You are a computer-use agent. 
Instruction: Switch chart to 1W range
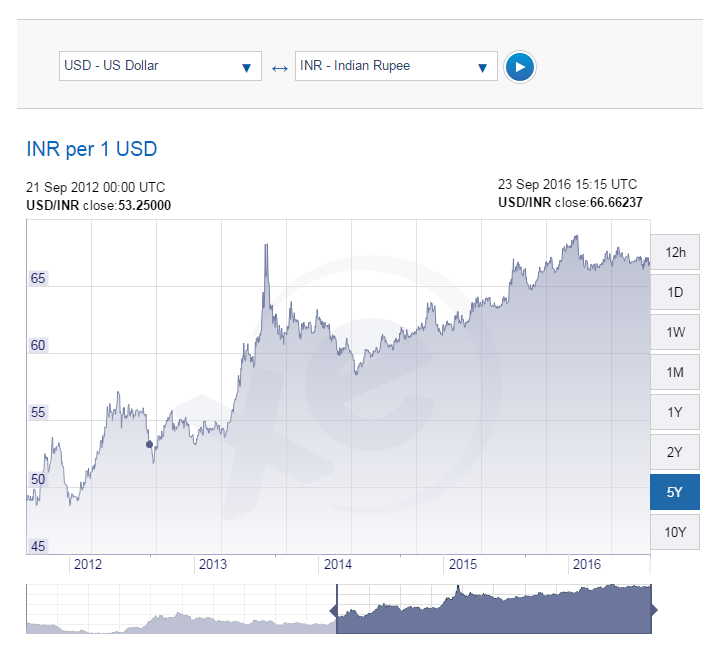(x=675, y=332)
